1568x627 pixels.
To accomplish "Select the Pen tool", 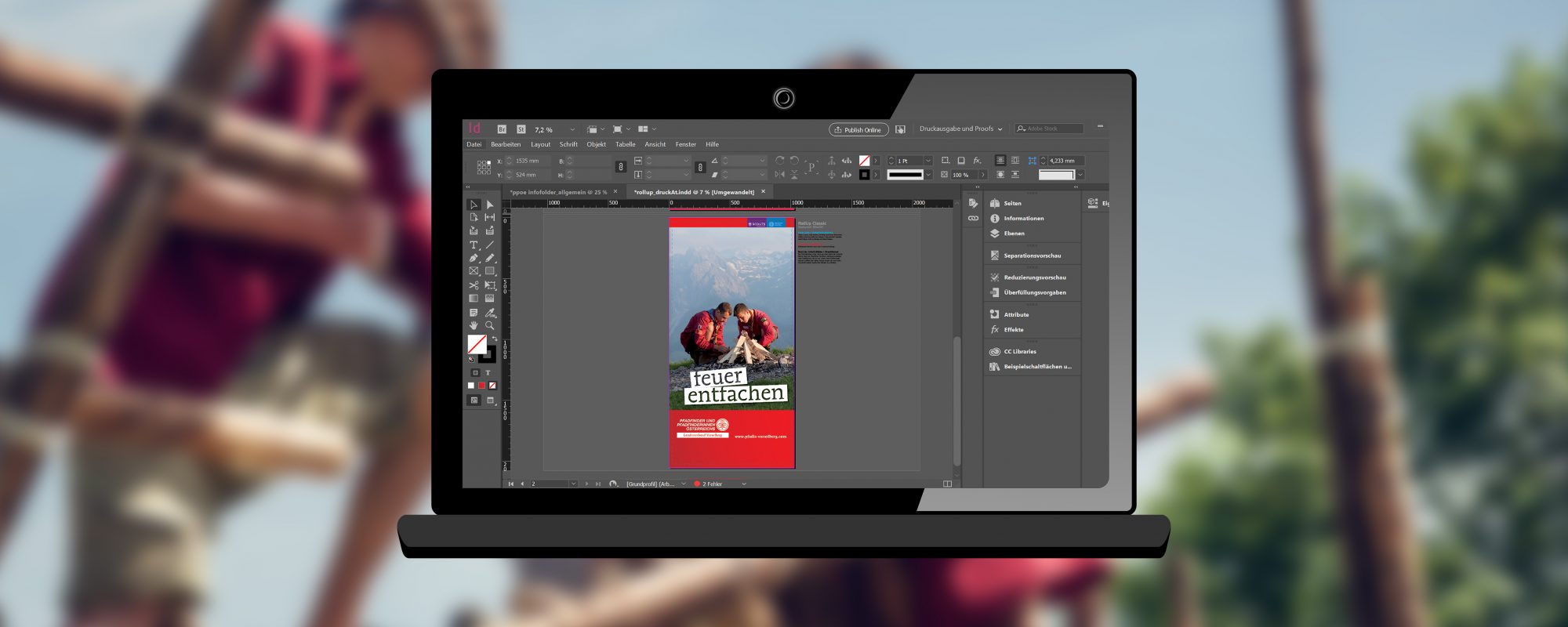I will pos(474,258).
